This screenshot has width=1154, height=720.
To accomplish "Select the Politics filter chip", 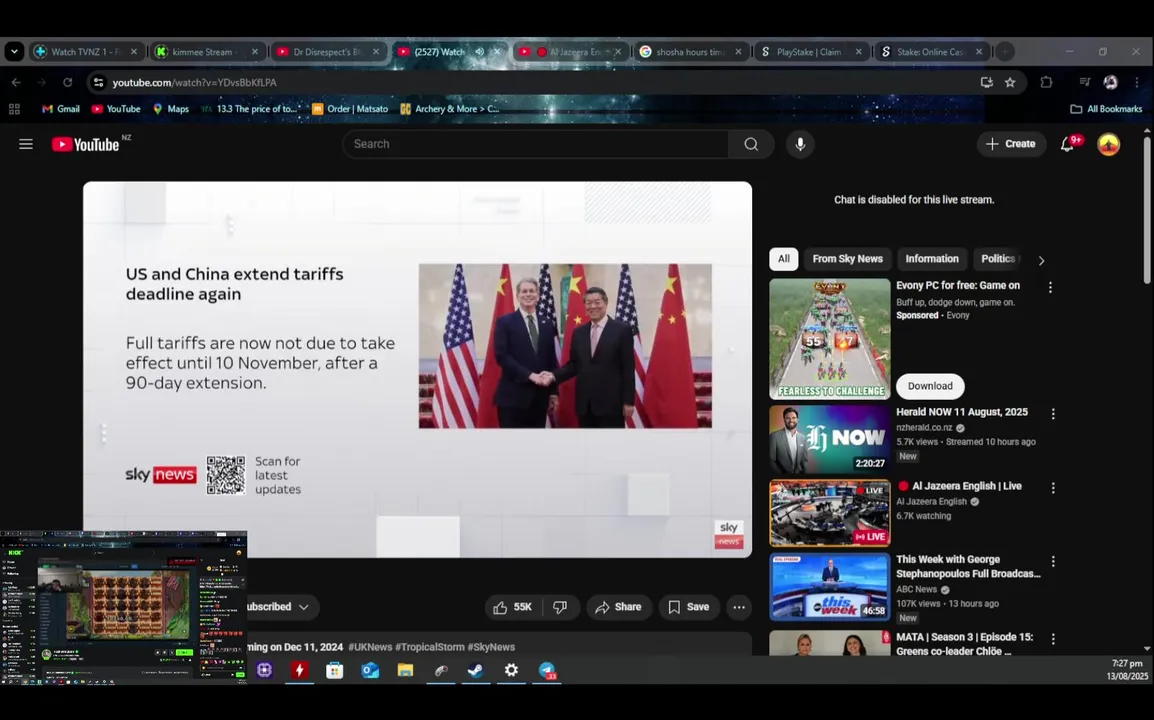I will coord(999,259).
